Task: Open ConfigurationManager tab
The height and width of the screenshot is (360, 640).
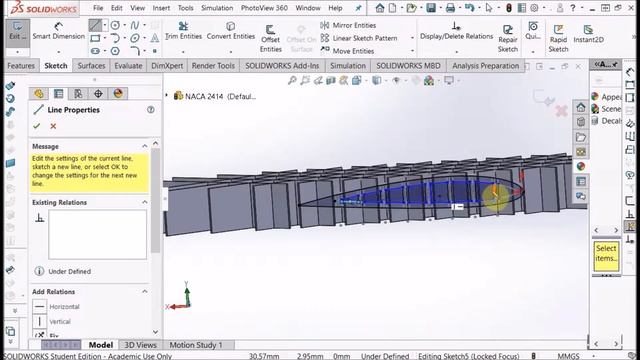Action: 78,94
